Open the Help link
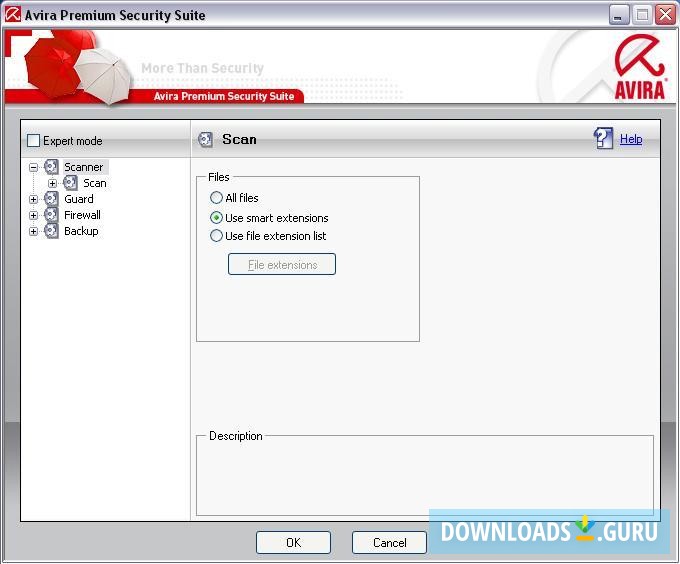Viewport: 680px width, 564px height. [x=631, y=139]
